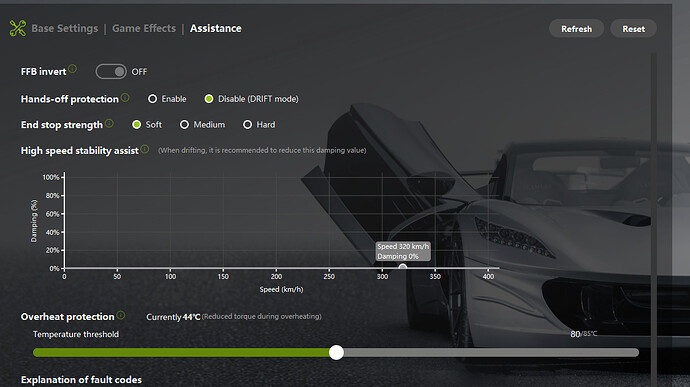
Task: Open info icon beside End stop strength
Action: (x=109, y=123)
